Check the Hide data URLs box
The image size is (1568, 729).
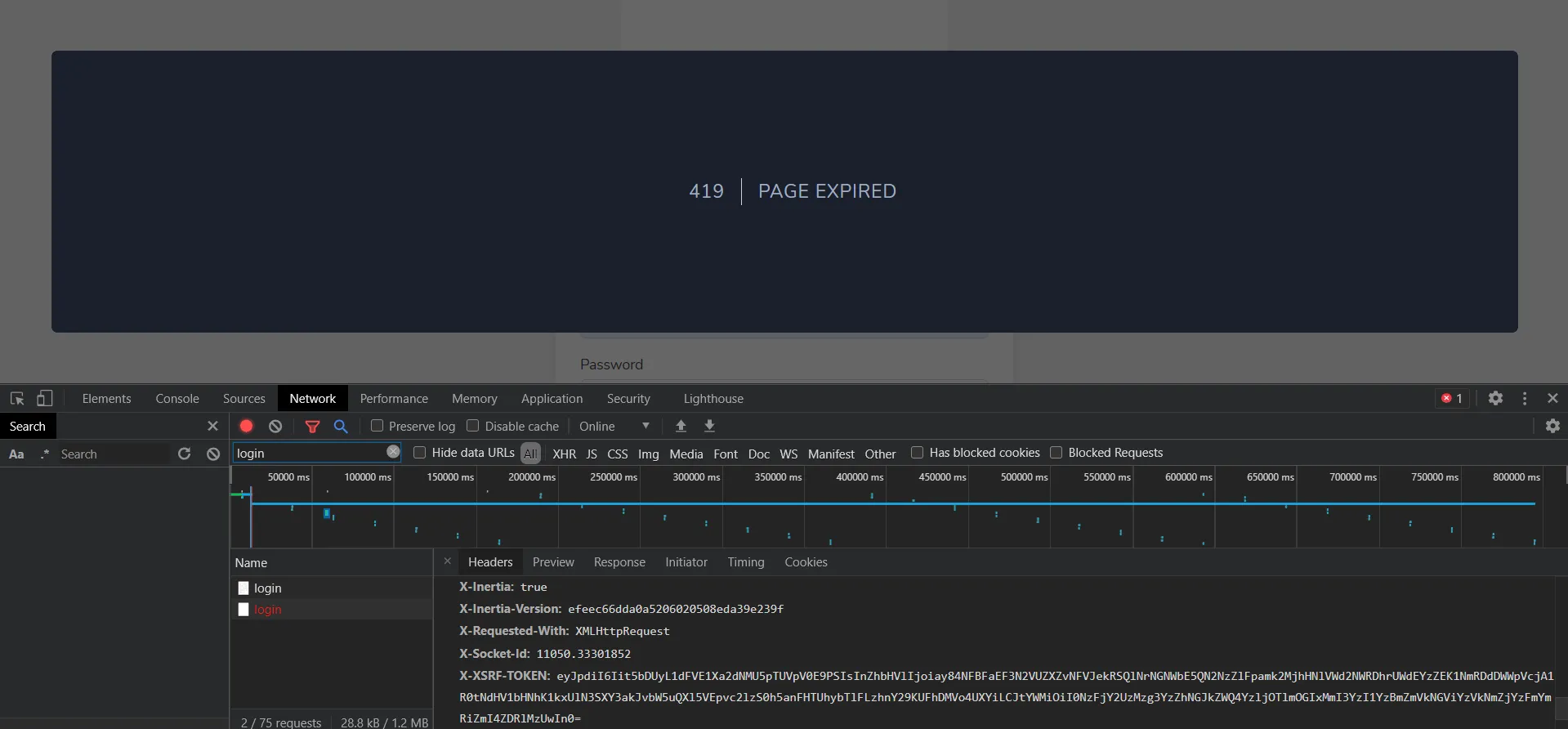[x=419, y=453]
